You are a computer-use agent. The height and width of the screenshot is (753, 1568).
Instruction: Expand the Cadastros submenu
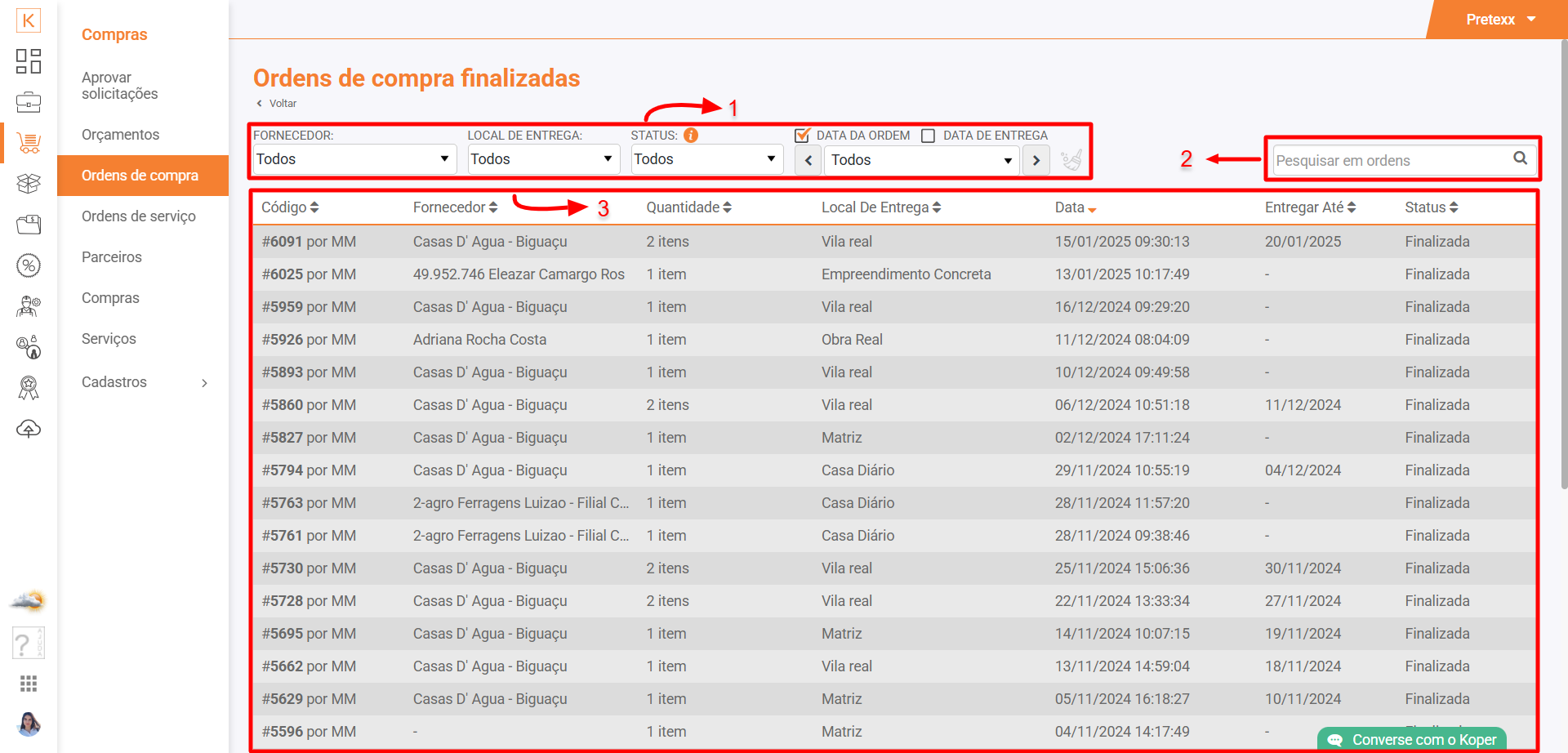click(x=145, y=382)
